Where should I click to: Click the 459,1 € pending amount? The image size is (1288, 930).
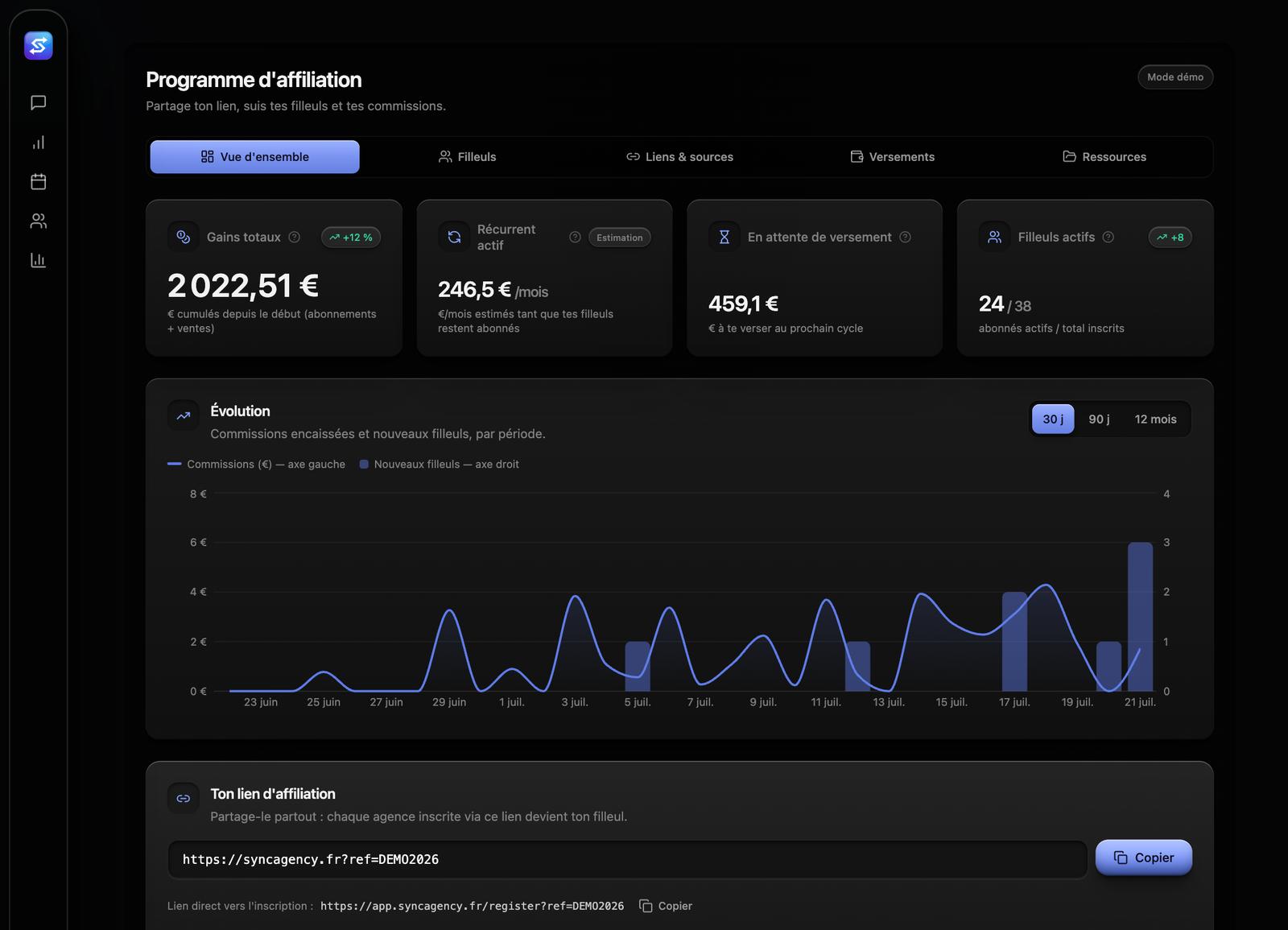743,304
